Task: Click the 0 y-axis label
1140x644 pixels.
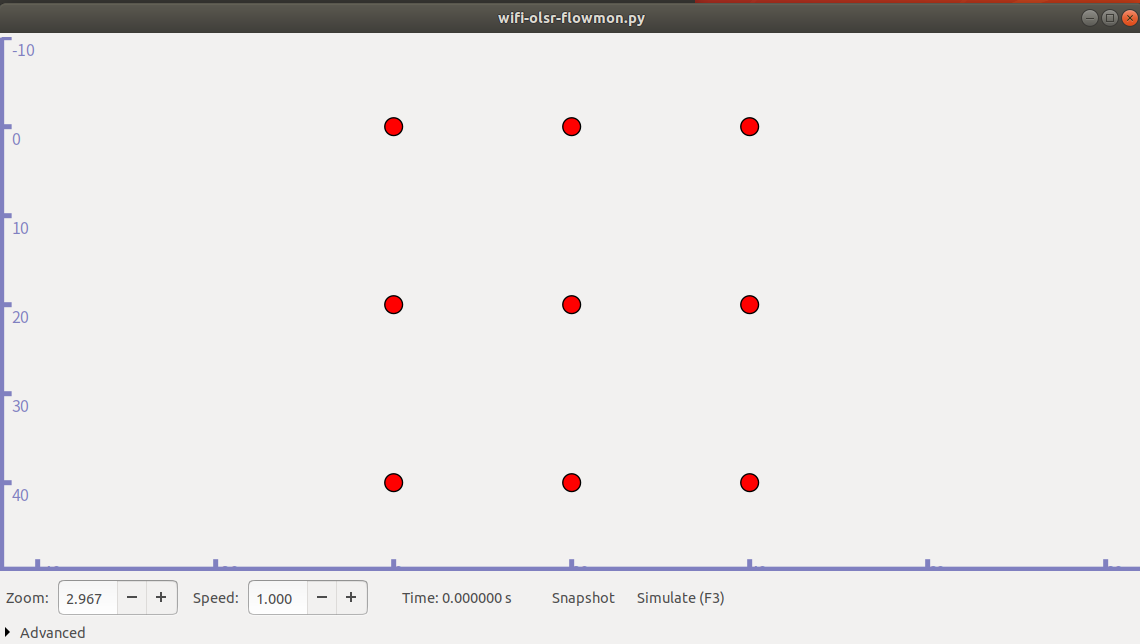Action: pos(17,139)
